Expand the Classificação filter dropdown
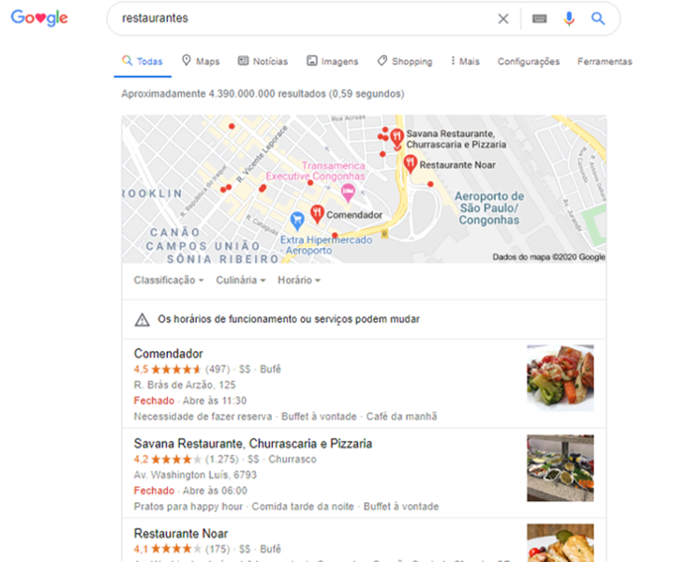 [168, 280]
